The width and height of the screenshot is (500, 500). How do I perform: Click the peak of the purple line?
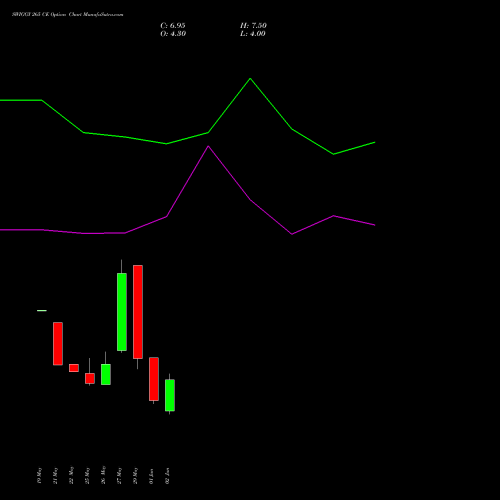coord(208,146)
